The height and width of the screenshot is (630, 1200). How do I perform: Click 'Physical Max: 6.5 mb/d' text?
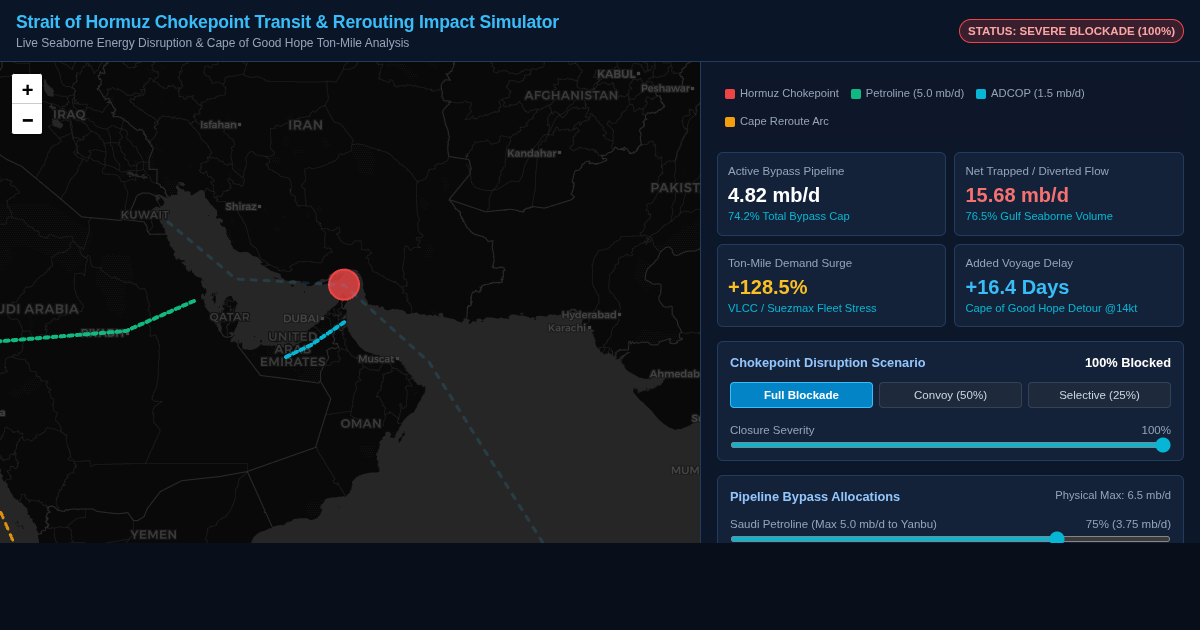1113,495
